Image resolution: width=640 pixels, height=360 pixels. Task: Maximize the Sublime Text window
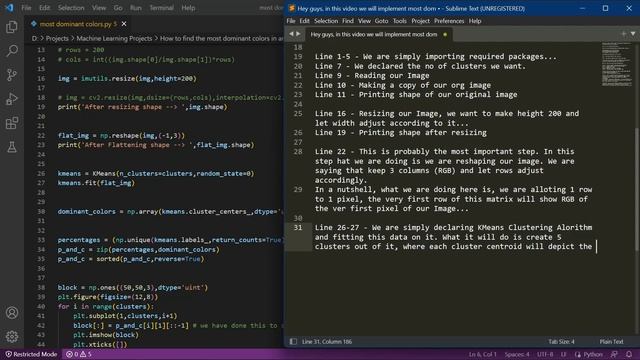(x=605, y=8)
